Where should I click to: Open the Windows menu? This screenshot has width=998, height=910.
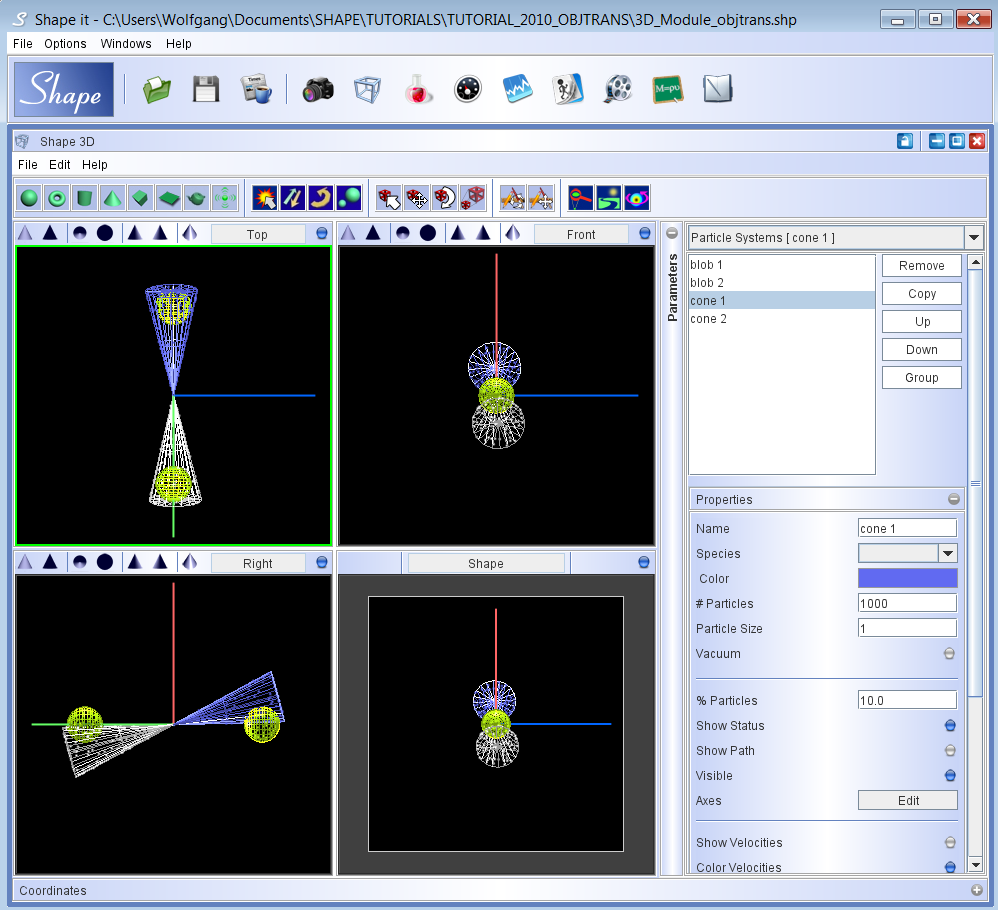pos(126,44)
